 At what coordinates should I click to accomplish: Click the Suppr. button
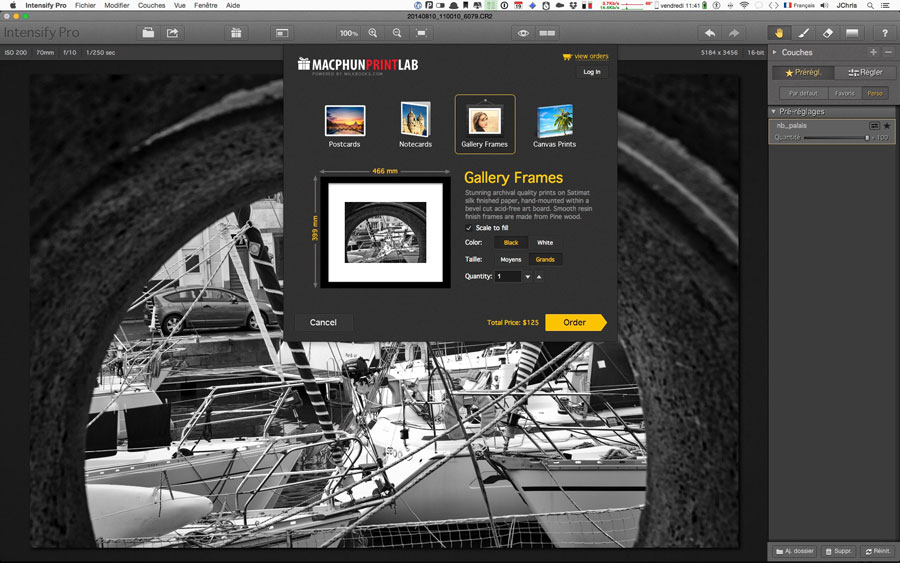[x=838, y=551]
